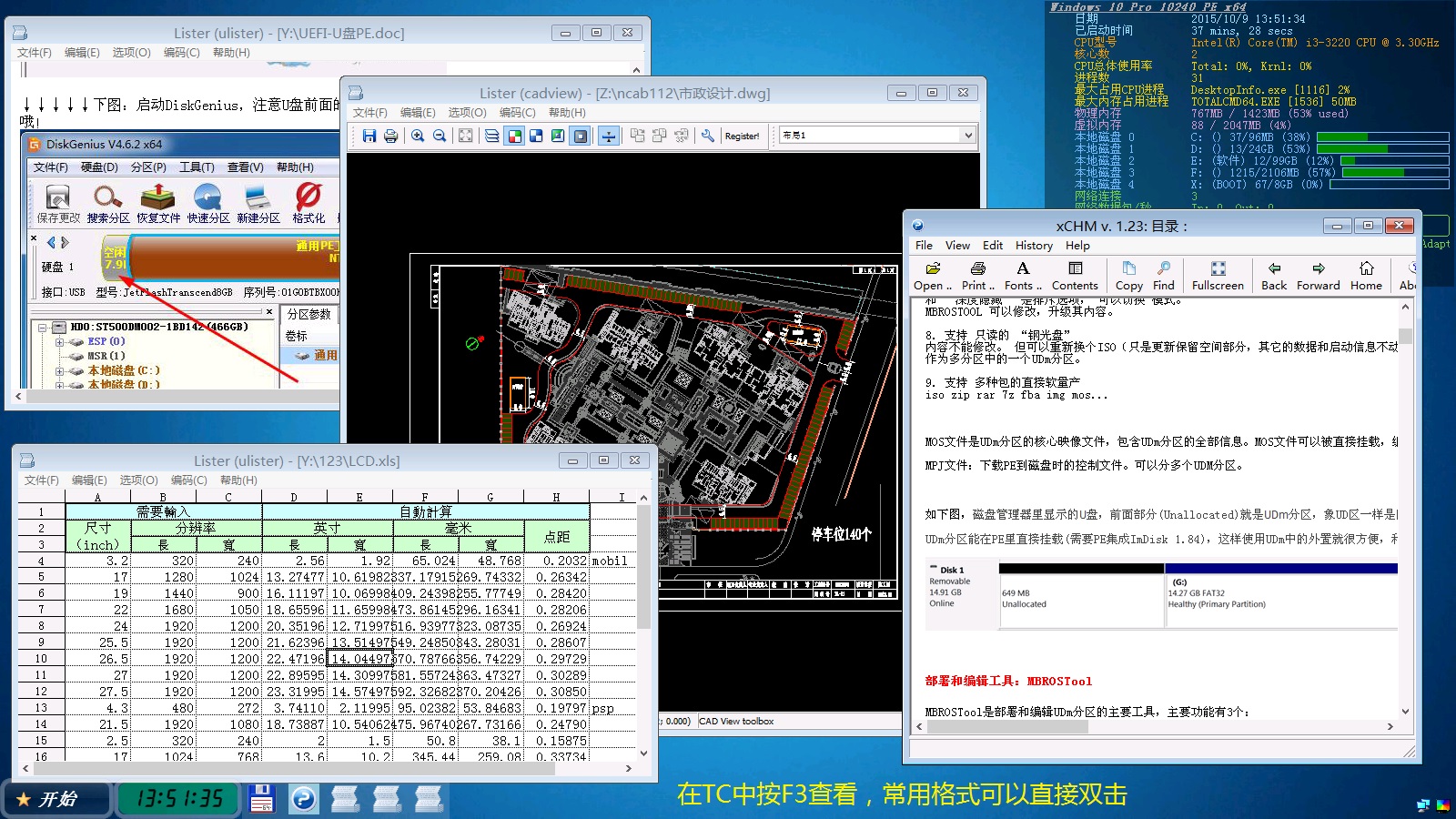Open the wrench settings icon in cadview
This screenshot has width=1456, height=819.
click(707, 136)
